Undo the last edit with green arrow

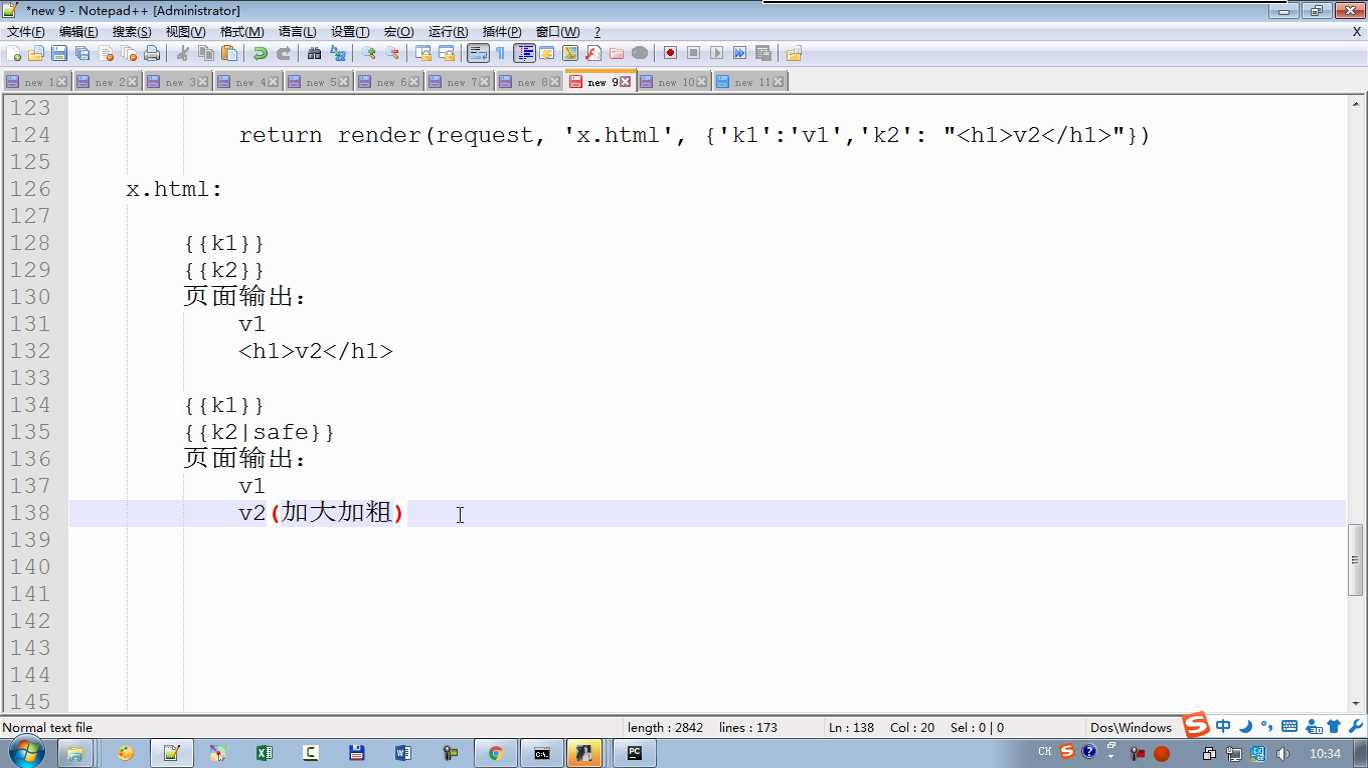click(260, 53)
